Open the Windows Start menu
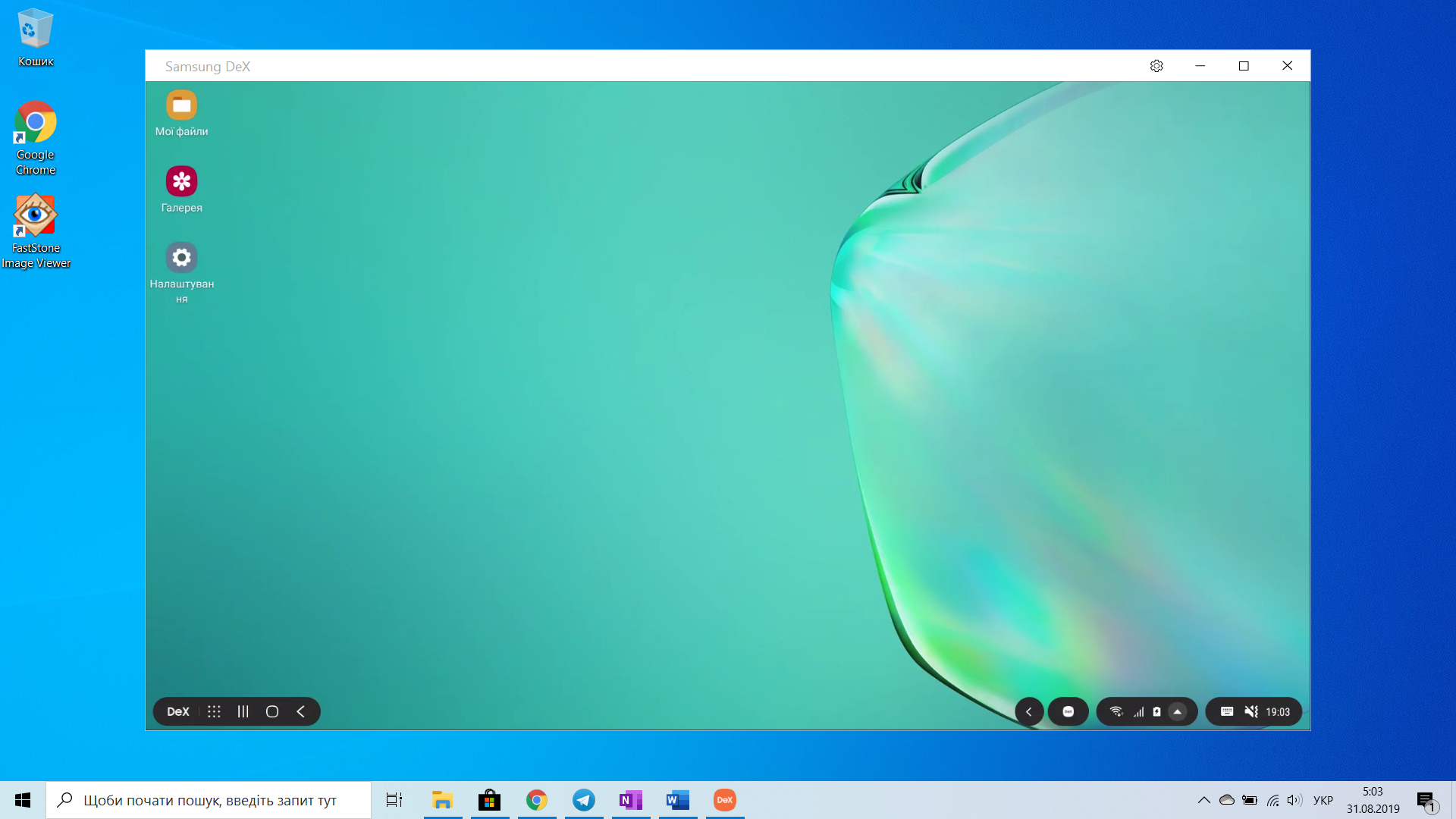 [23, 800]
